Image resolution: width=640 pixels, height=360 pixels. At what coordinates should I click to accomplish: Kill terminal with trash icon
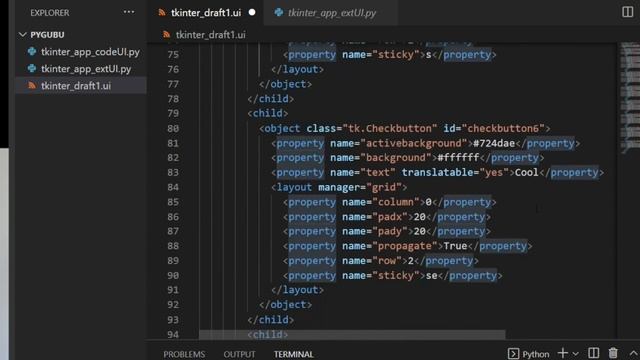click(613, 353)
